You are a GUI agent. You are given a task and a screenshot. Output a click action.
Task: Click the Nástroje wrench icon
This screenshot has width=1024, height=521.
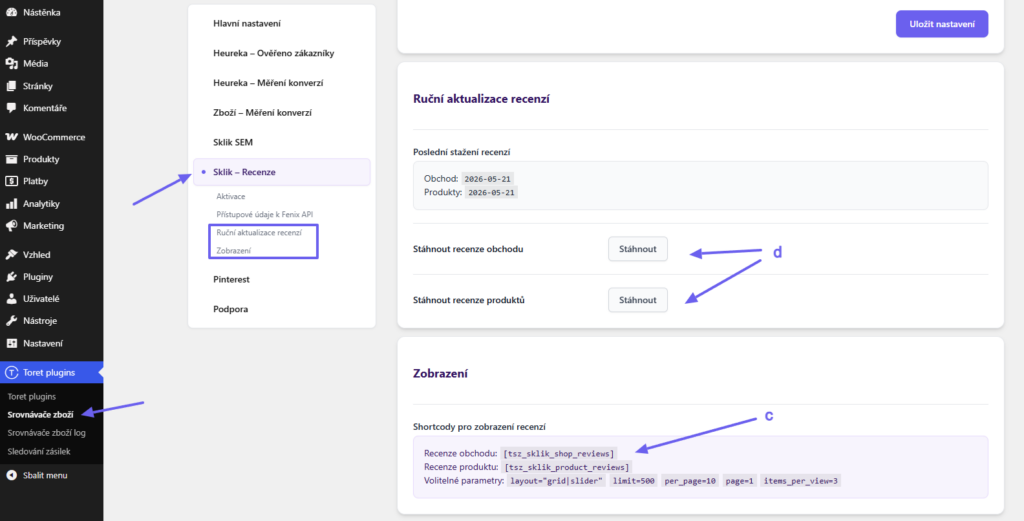point(11,321)
